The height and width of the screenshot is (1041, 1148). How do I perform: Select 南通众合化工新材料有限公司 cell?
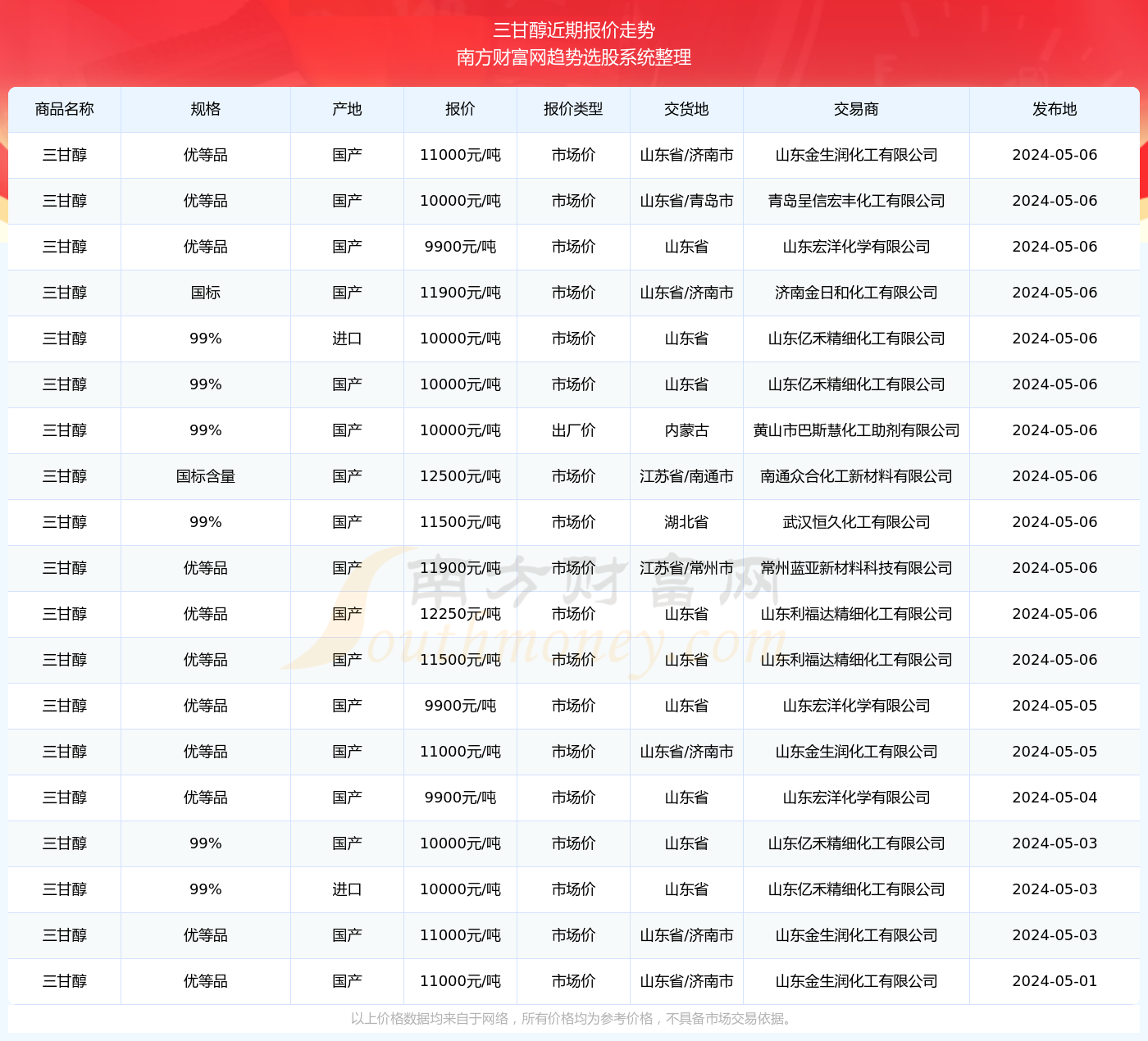(x=856, y=476)
